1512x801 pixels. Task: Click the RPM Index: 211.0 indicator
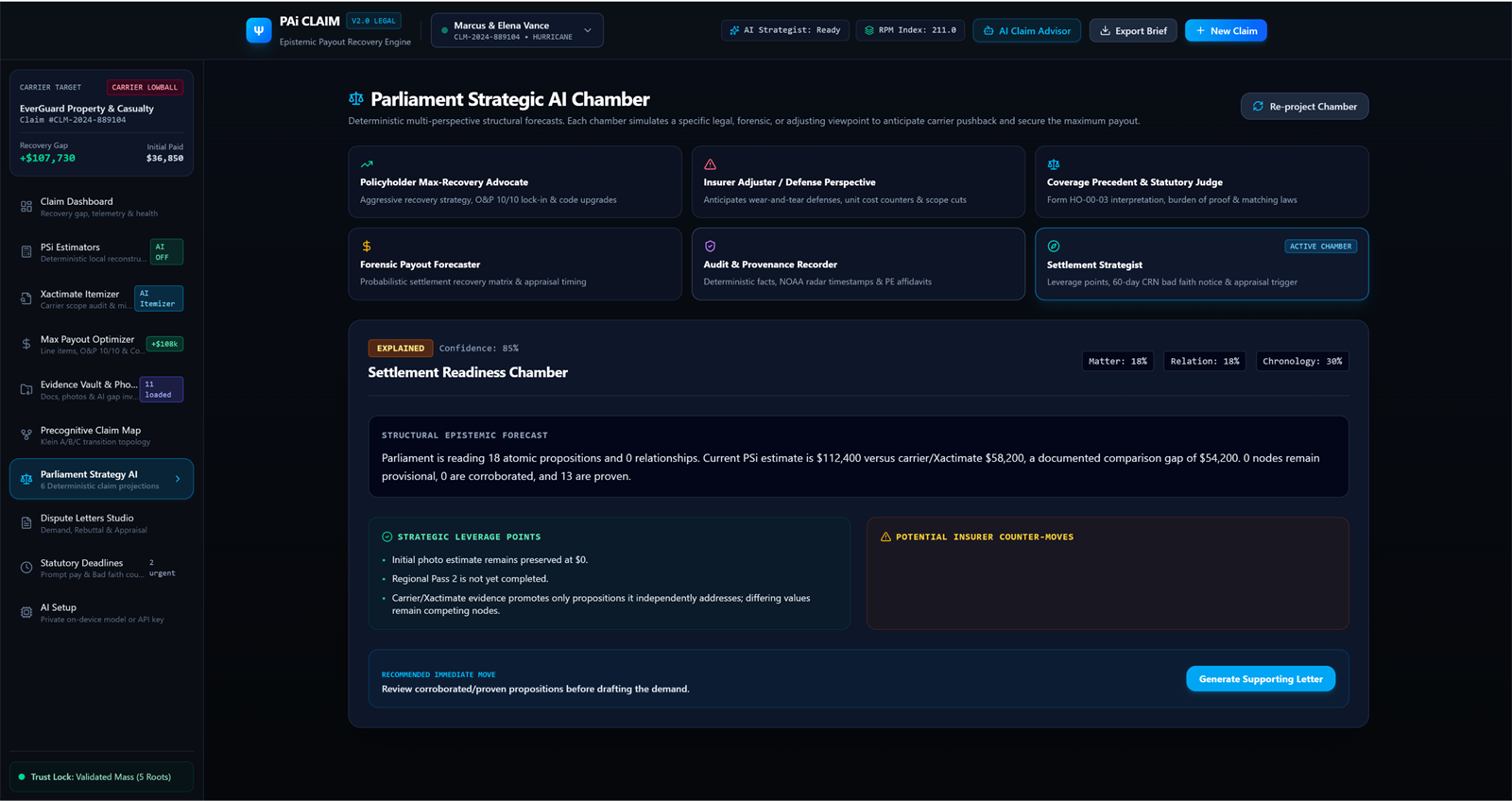(x=911, y=30)
